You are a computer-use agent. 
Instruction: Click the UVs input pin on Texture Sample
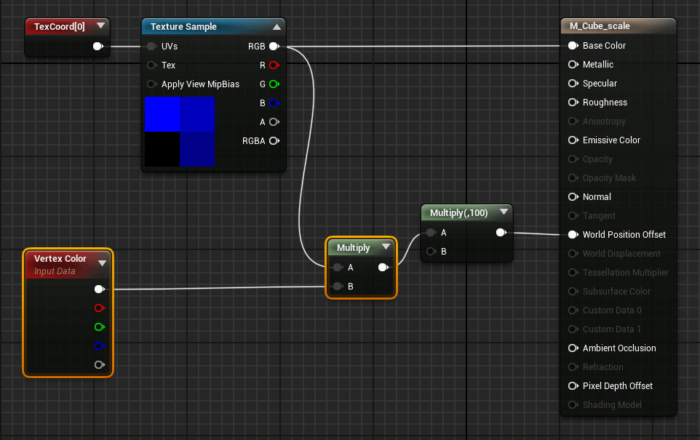152,46
